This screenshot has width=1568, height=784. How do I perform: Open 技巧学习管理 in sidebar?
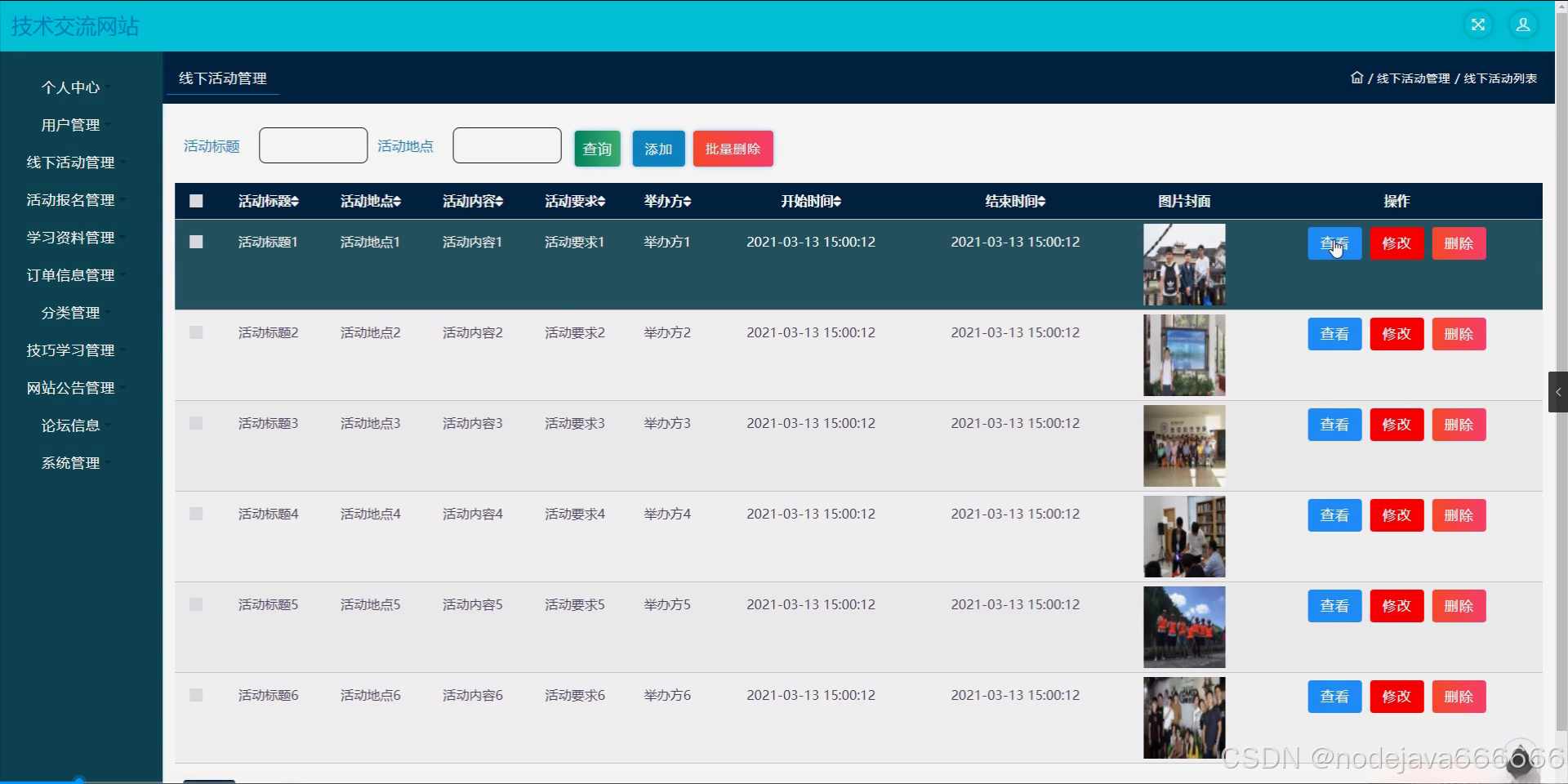click(x=71, y=350)
